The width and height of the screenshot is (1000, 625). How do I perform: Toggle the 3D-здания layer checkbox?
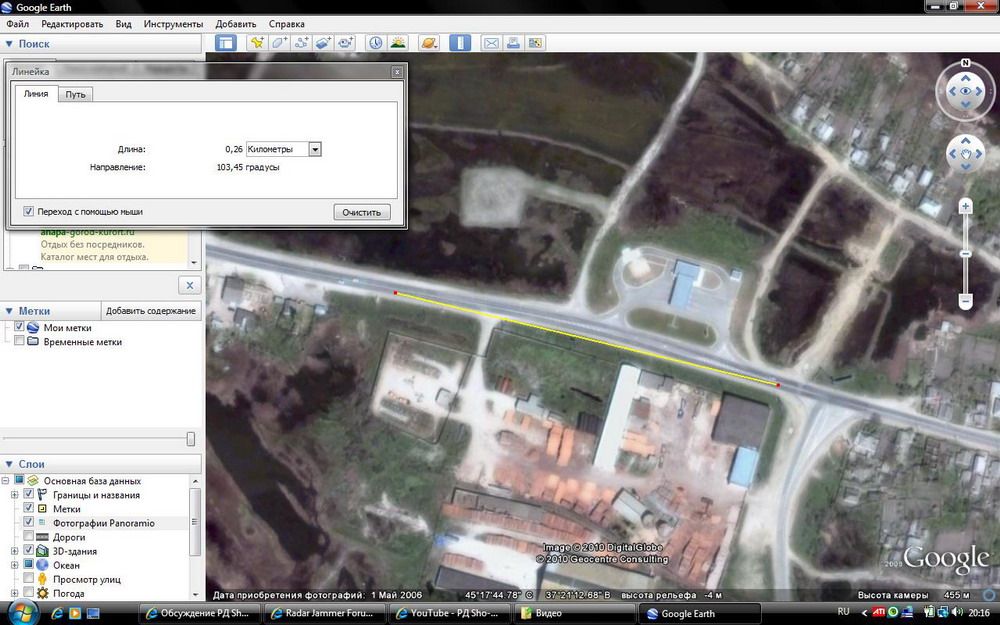pyautogui.click(x=28, y=550)
